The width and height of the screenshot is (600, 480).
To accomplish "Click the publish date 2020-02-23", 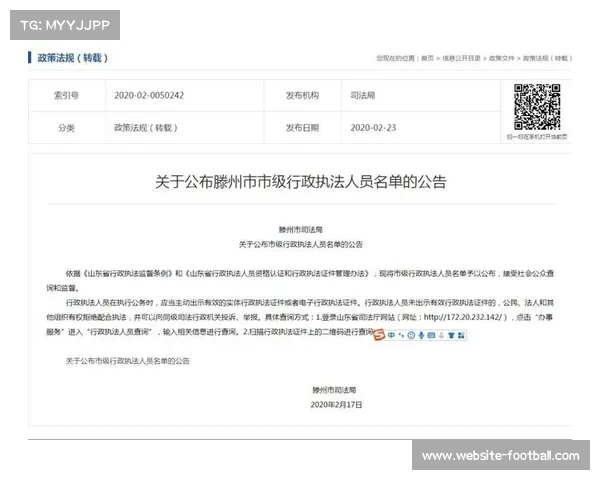I will point(373,128).
